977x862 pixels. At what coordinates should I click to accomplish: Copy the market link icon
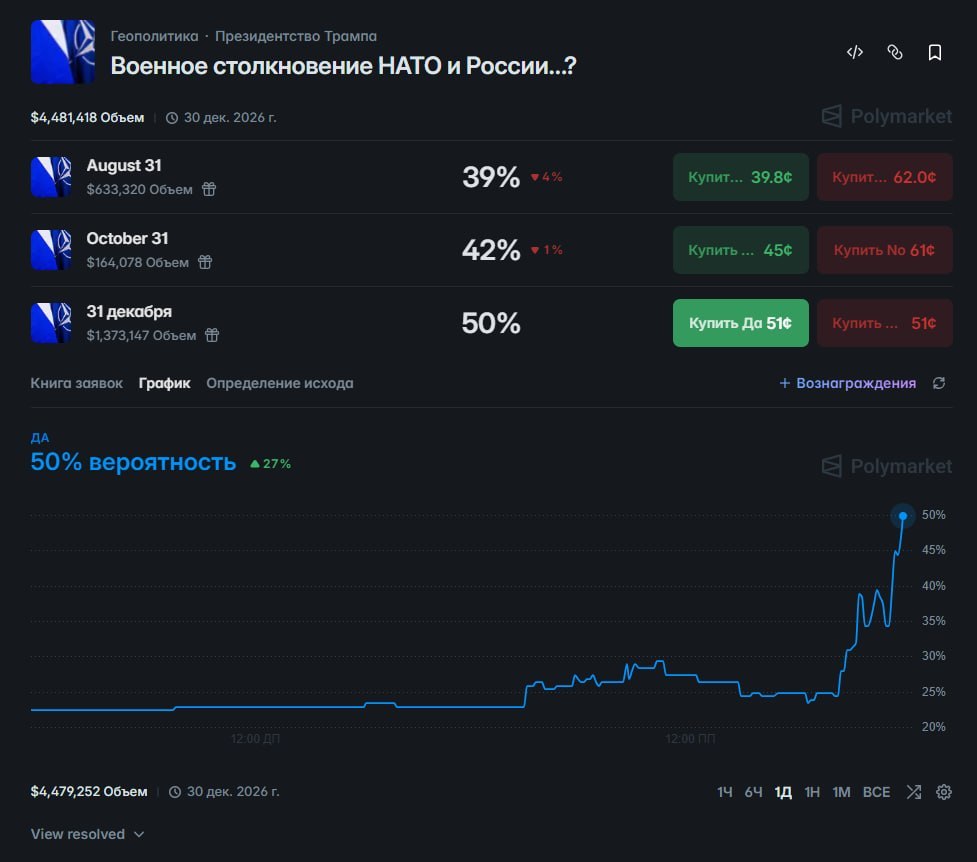click(895, 52)
